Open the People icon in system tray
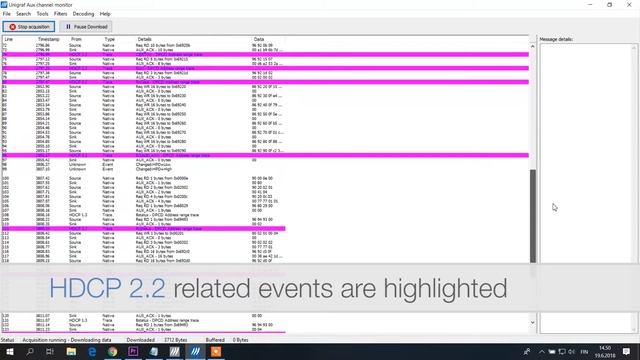 tap(527, 351)
